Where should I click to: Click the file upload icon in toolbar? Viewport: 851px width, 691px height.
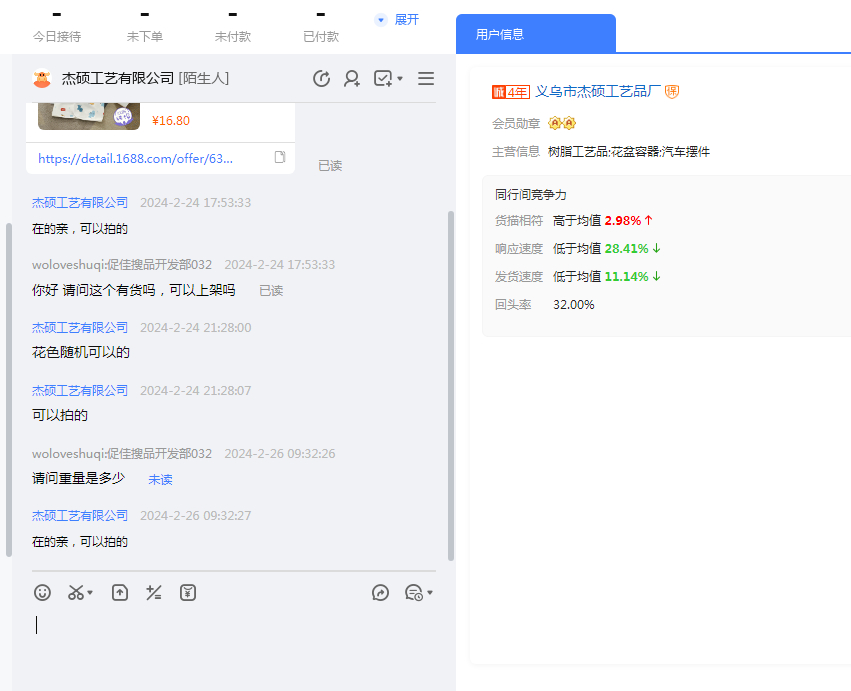(120, 593)
